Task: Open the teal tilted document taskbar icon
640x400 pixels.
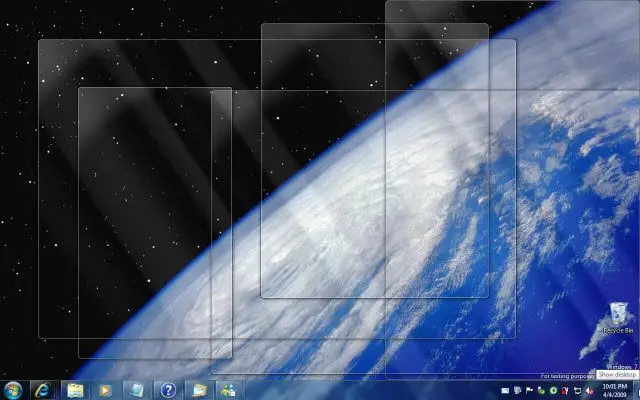Action: click(137, 391)
